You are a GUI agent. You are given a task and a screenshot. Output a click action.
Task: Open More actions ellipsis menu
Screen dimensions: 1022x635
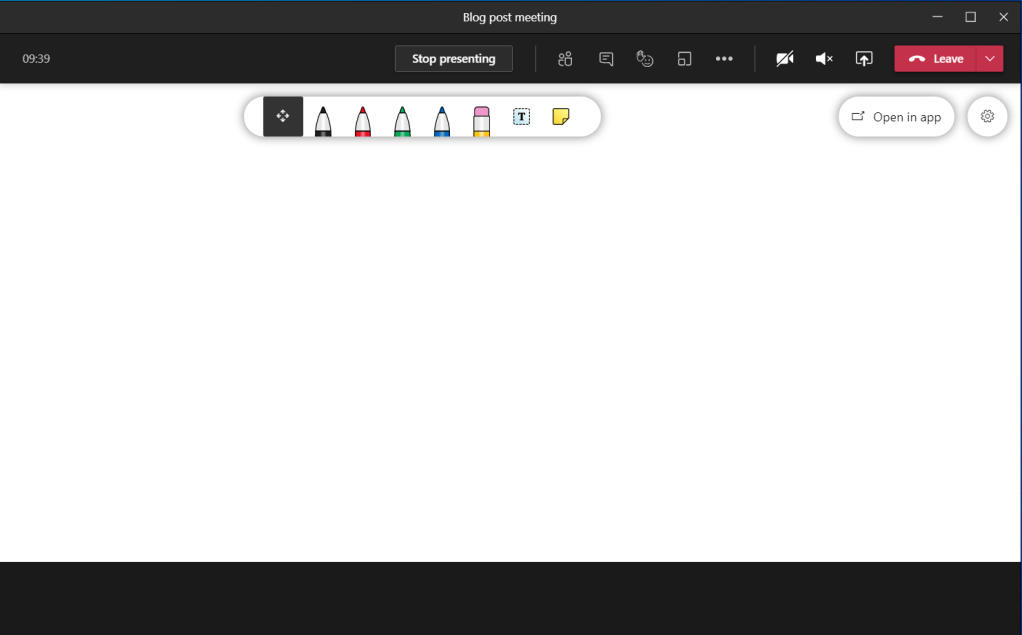click(724, 59)
